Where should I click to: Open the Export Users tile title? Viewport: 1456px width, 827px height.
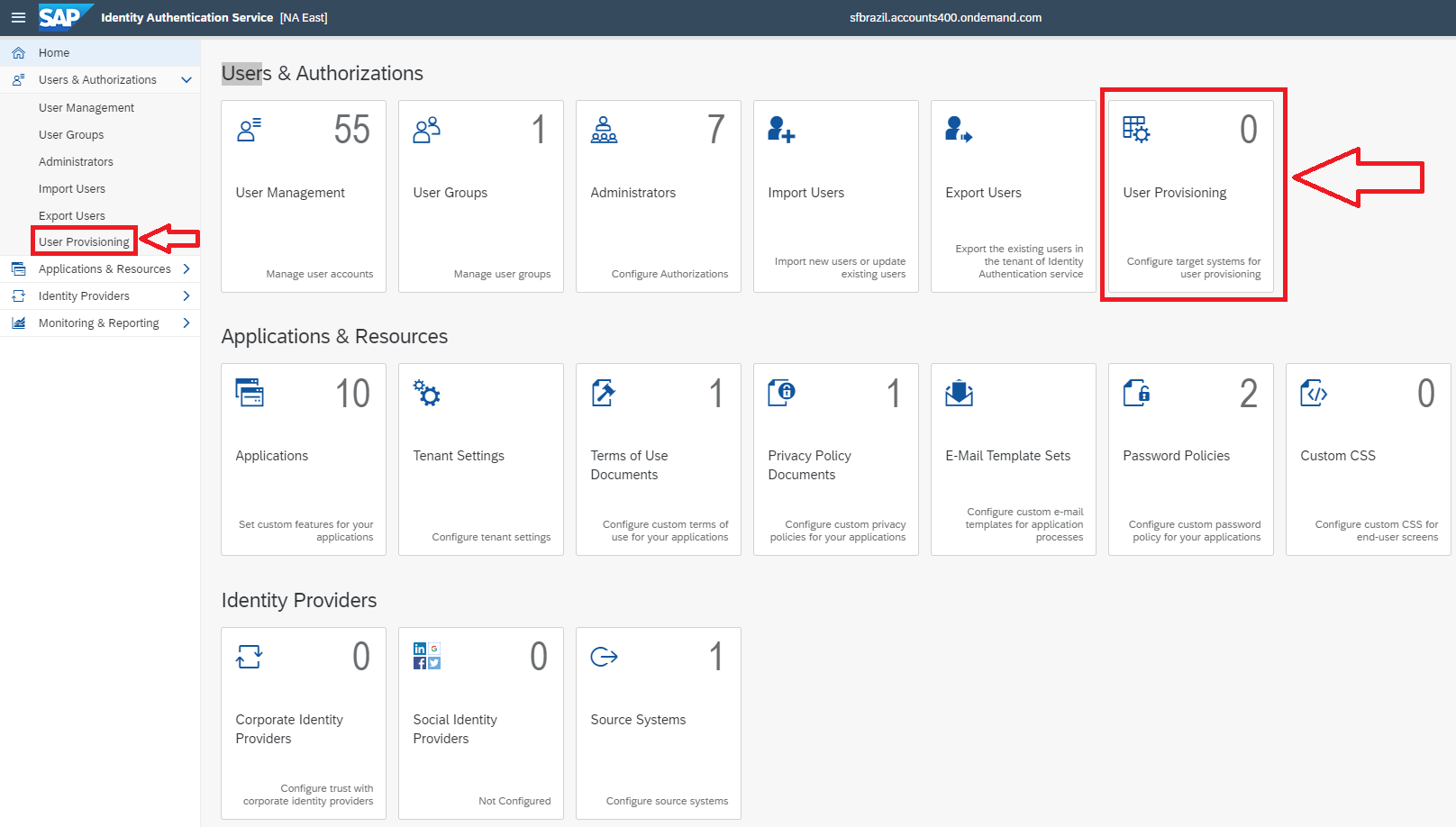[x=983, y=193]
